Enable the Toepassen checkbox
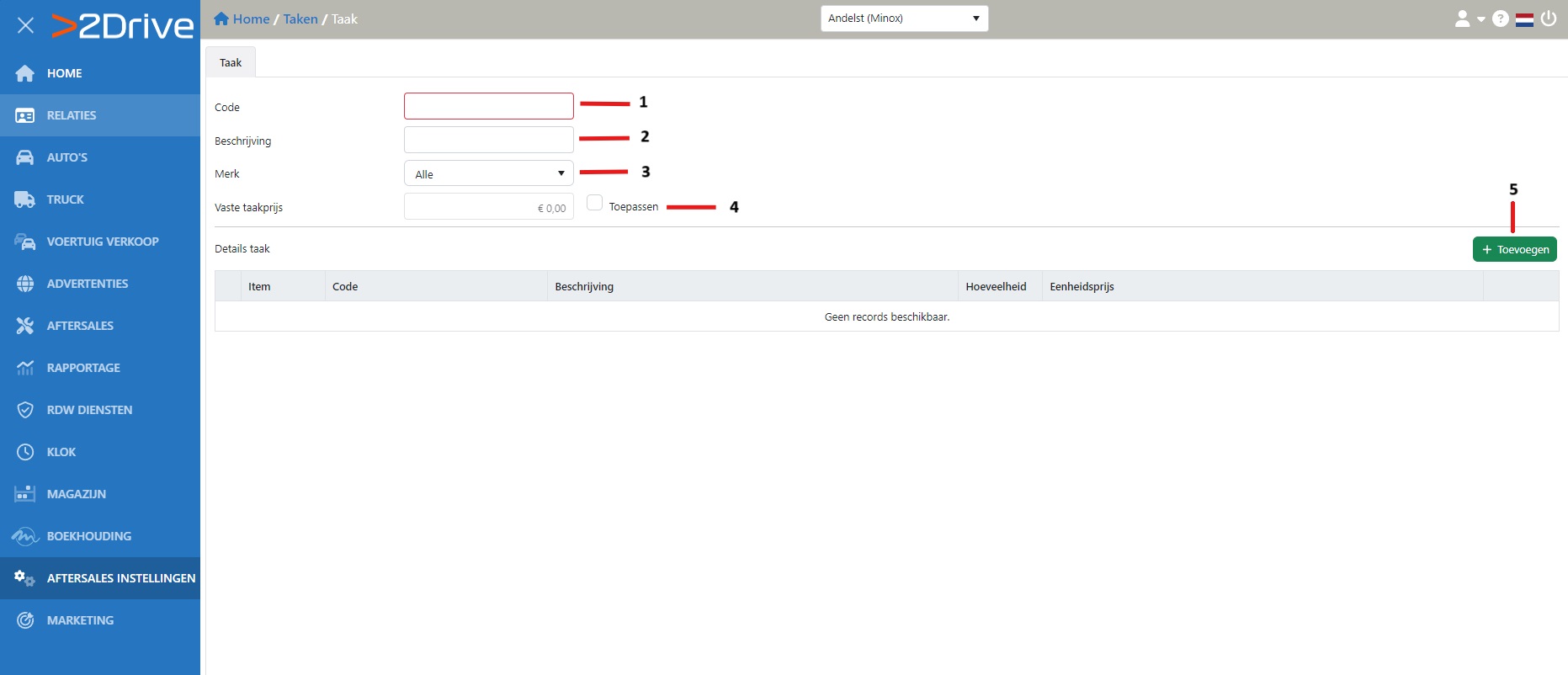Screen dimensions: 1568x675 click(x=594, y=203)
